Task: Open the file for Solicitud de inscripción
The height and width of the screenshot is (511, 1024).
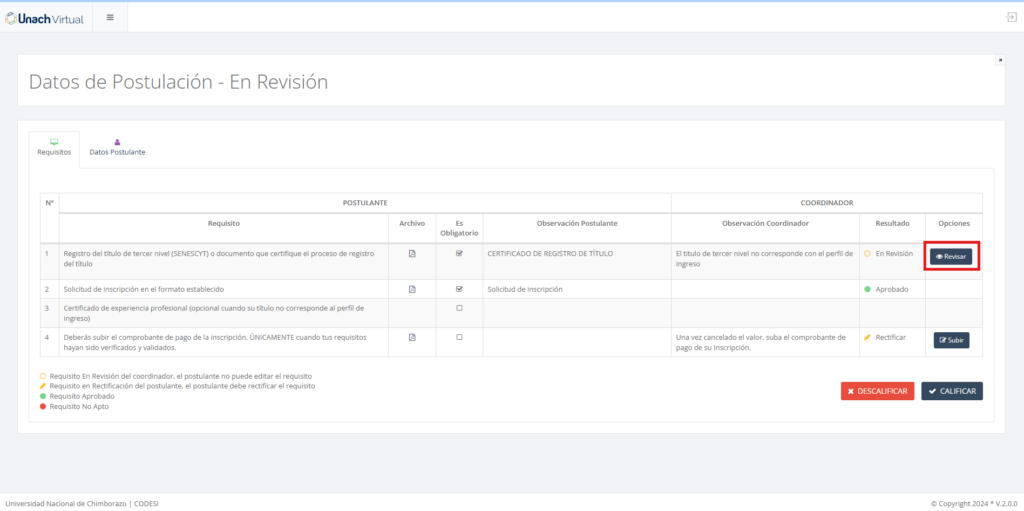Action: (x=412, y=289)
